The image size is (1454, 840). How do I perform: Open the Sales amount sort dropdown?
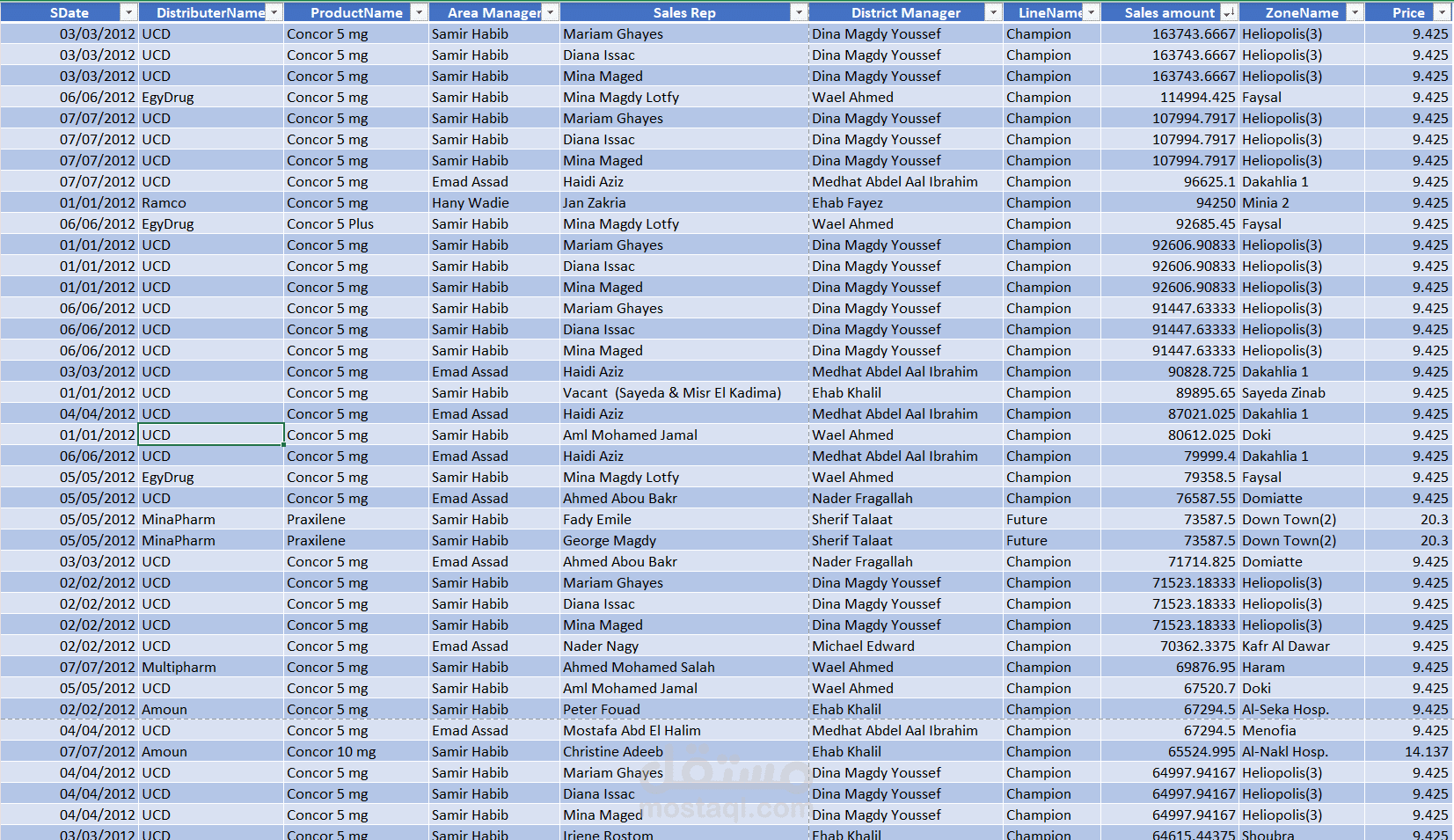tap(1229, 12)
